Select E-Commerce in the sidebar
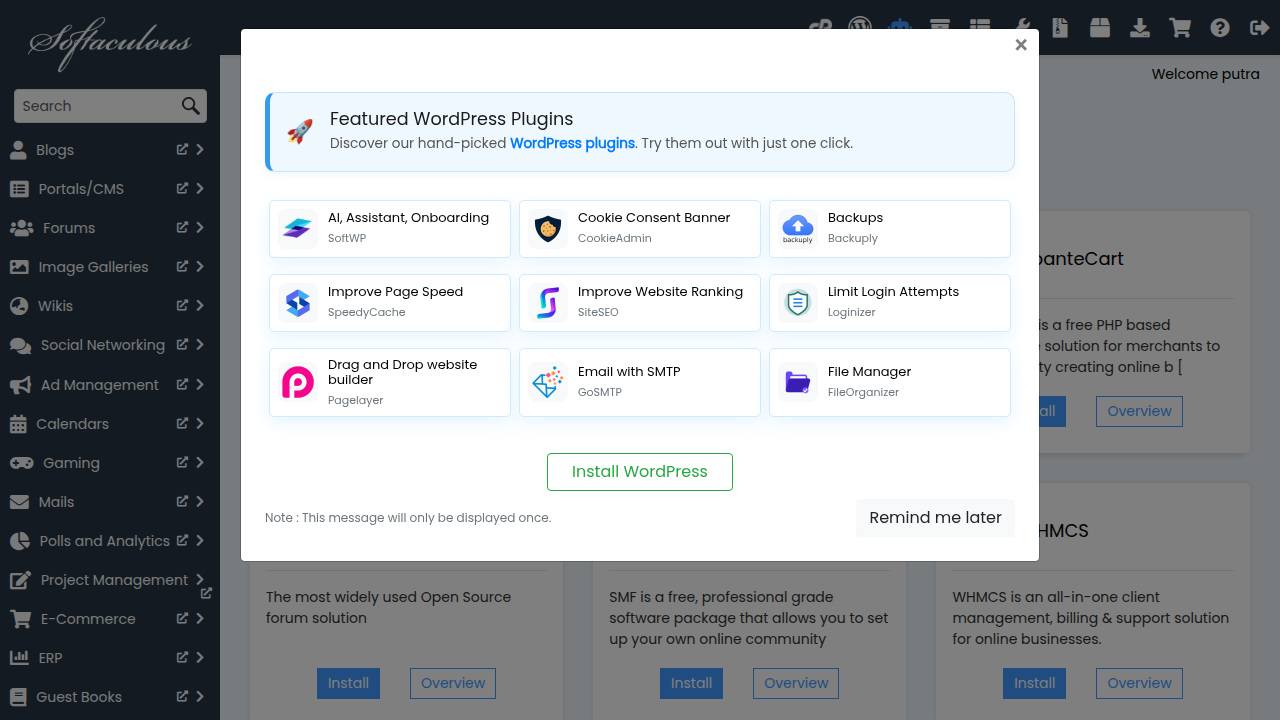This screenshot has width=1280, height=720. coord(88,619)
